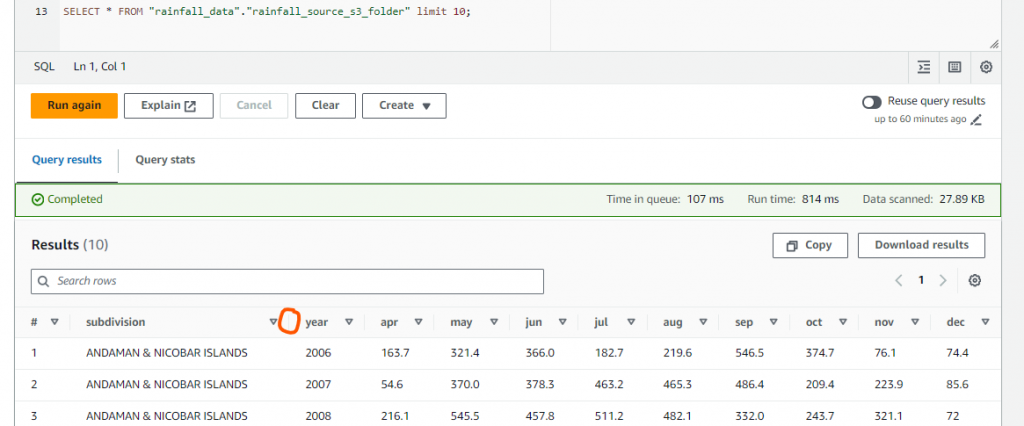Open the query editor settings gear
The image size is (1024, 426).
[986, 67]
